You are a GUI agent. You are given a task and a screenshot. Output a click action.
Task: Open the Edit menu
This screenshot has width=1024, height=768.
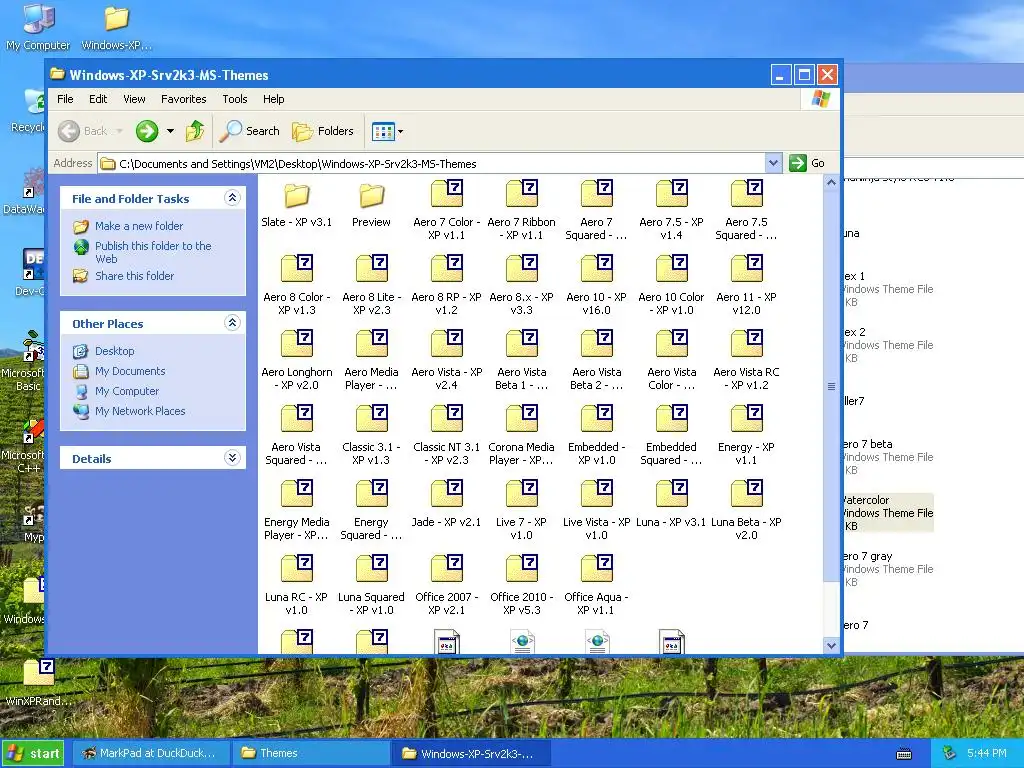click(98, 99)
